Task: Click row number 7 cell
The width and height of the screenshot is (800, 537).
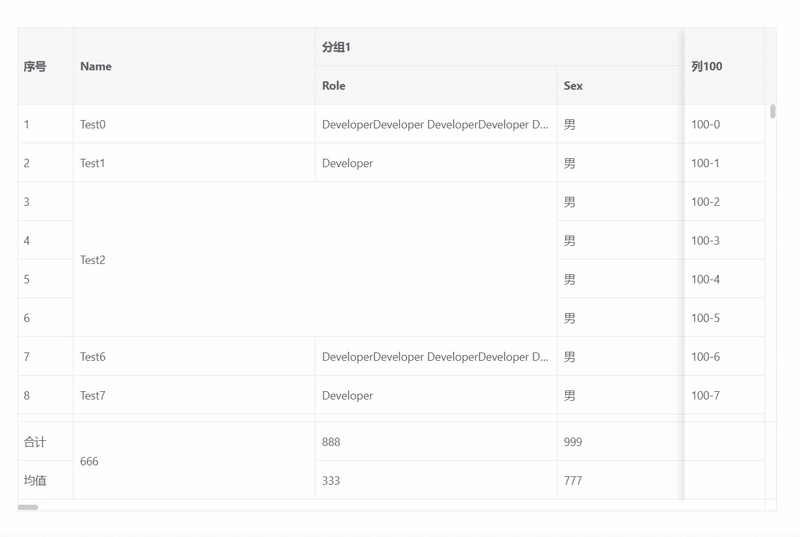Action: 45,356
